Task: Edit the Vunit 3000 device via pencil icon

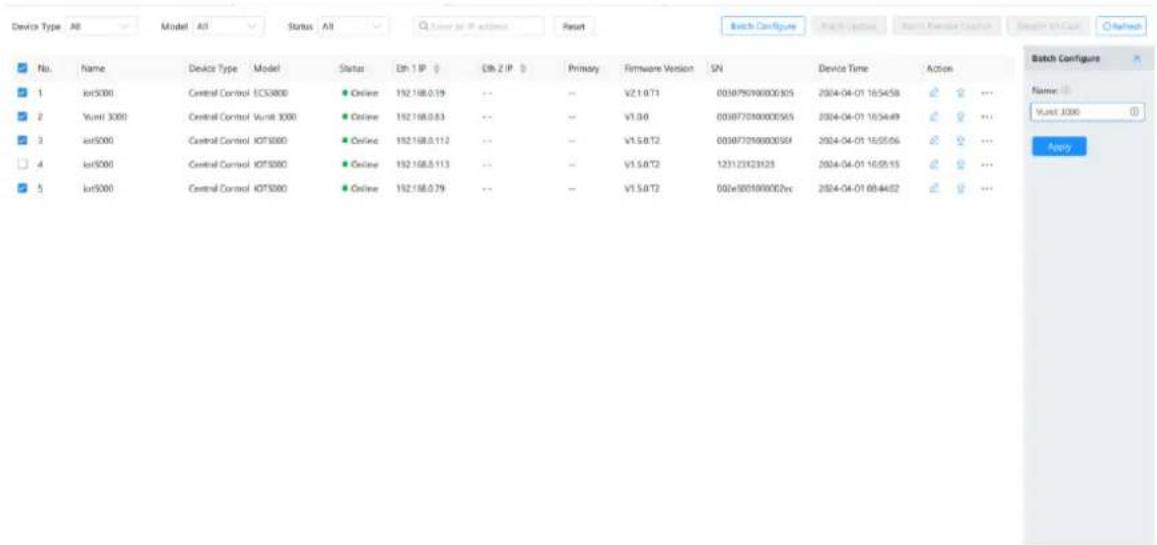Action: (934, 117)
